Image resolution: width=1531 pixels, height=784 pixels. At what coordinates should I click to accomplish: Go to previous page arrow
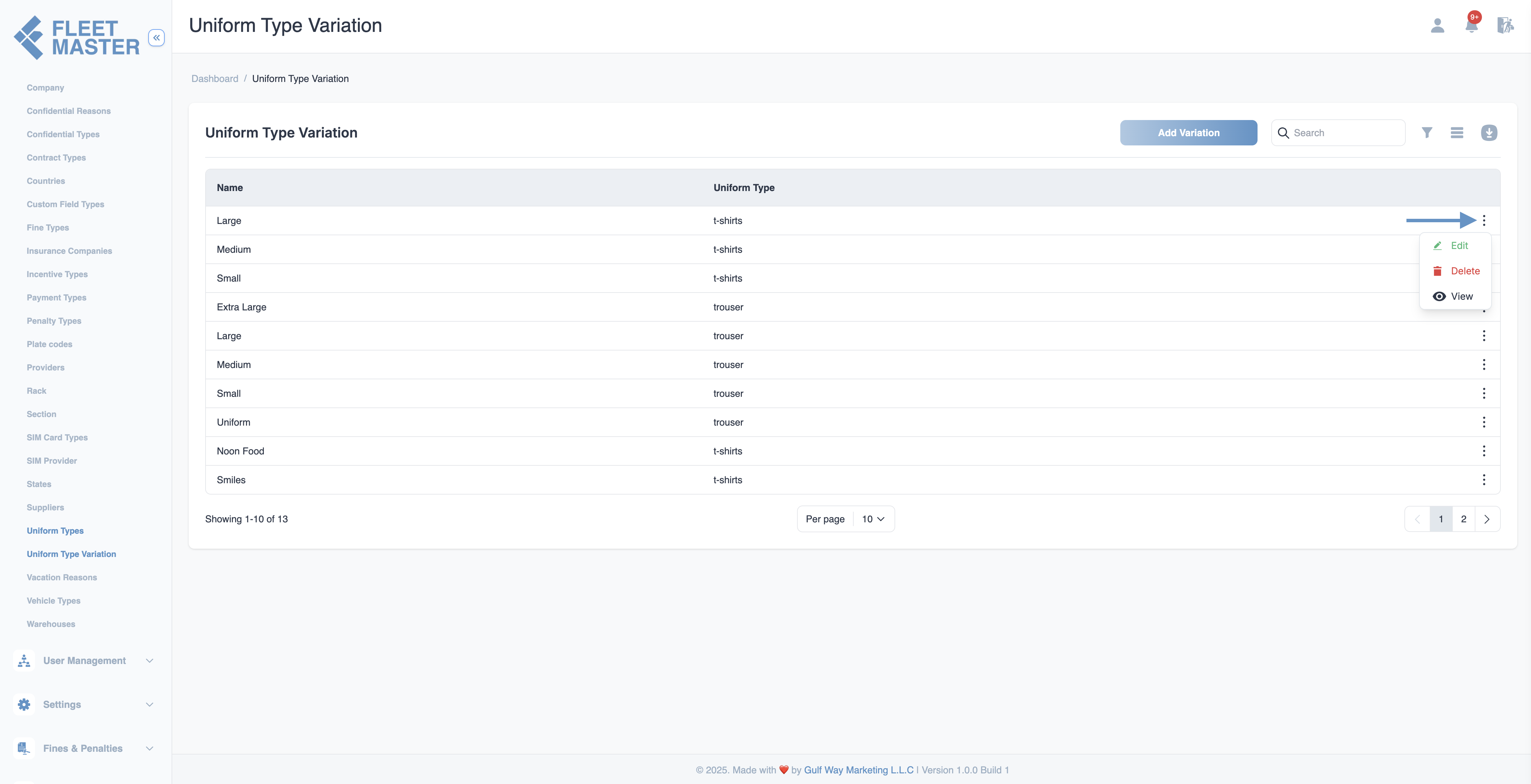click(1417, 519)
